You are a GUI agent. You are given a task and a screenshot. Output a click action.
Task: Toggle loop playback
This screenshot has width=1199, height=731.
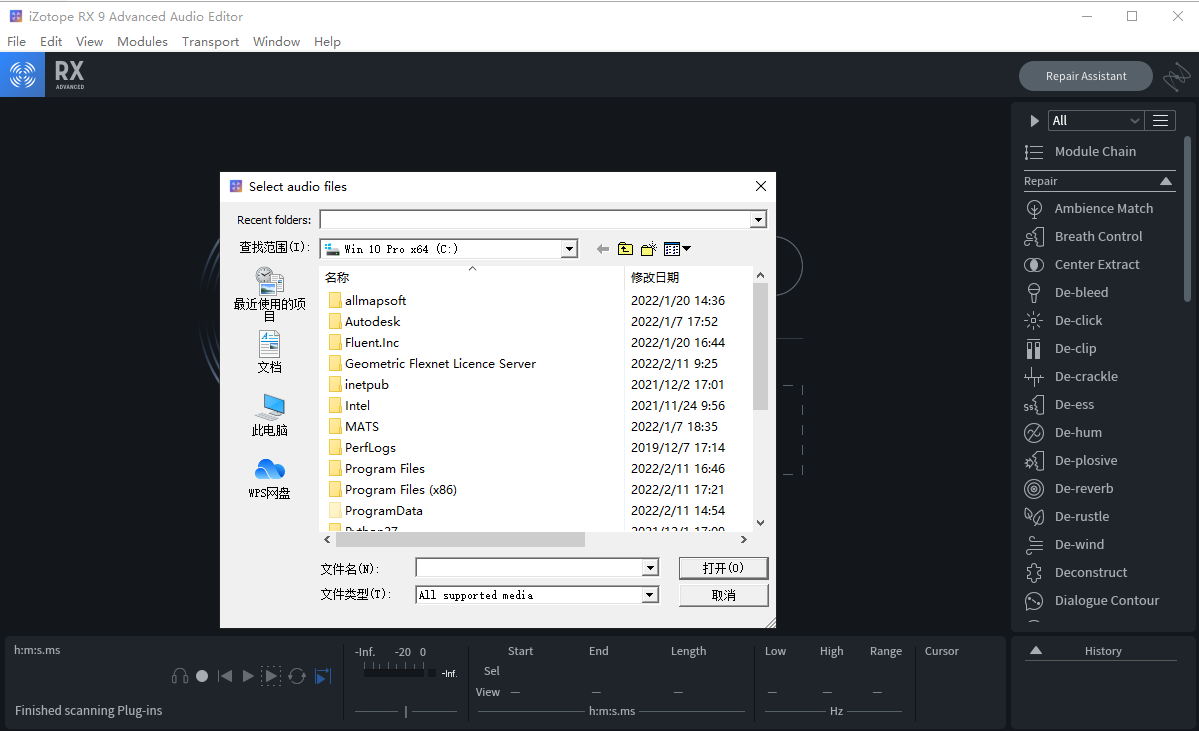[297, 676]
